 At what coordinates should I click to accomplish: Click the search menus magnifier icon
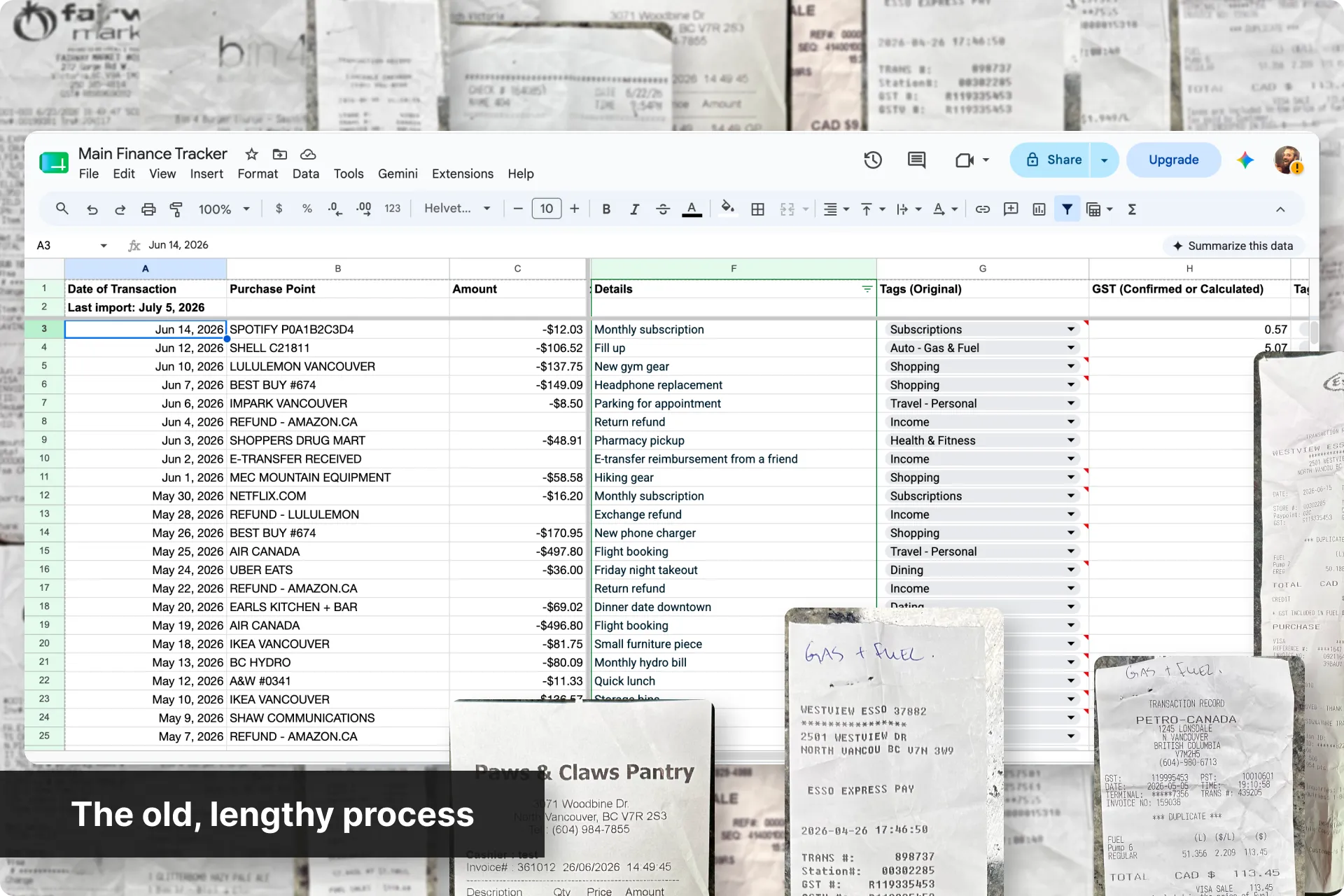[x=62, y=209]
